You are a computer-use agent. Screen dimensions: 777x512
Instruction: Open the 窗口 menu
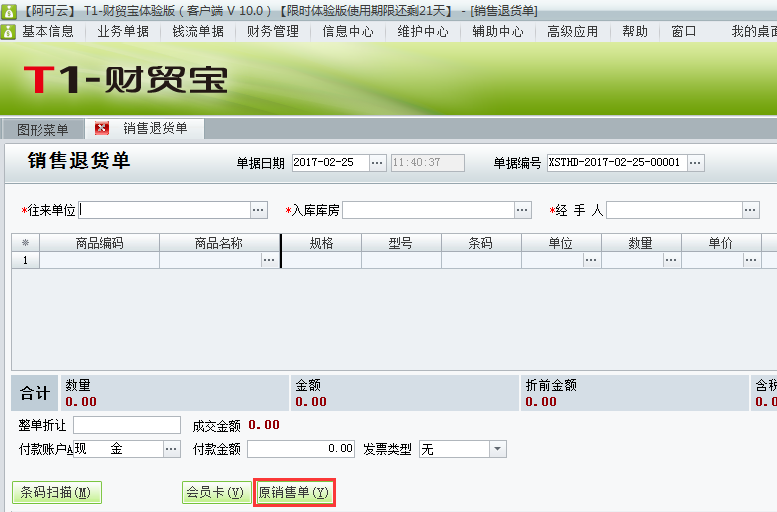(x=684, y=32)
